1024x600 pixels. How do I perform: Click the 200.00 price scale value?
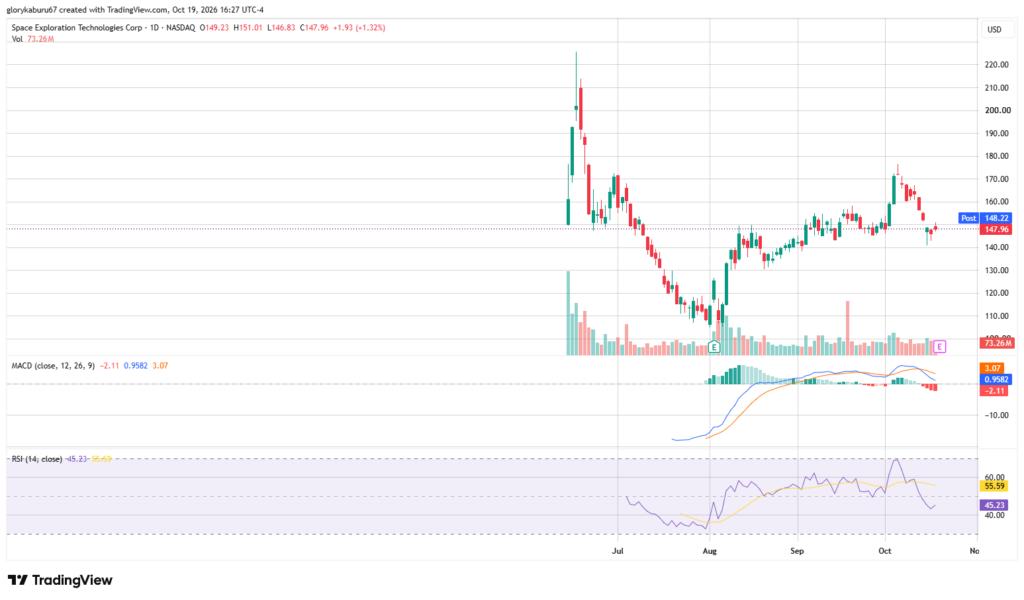coord(997,110)
